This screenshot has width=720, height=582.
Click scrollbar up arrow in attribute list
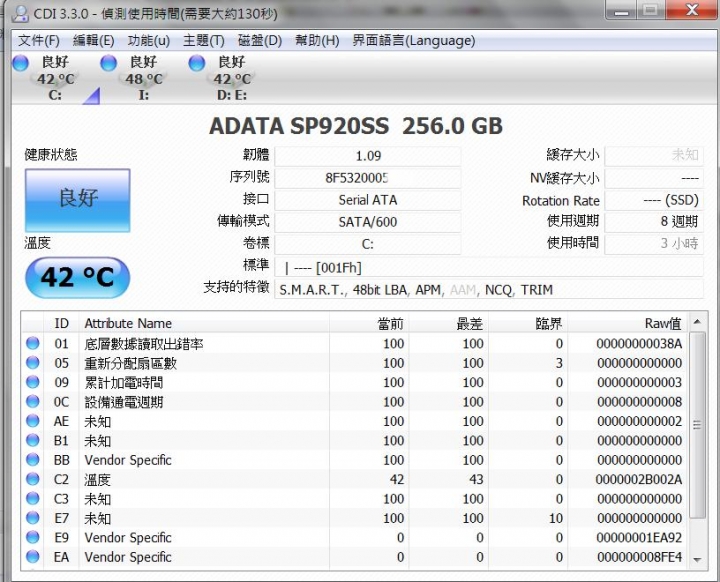tap(697, 322)
